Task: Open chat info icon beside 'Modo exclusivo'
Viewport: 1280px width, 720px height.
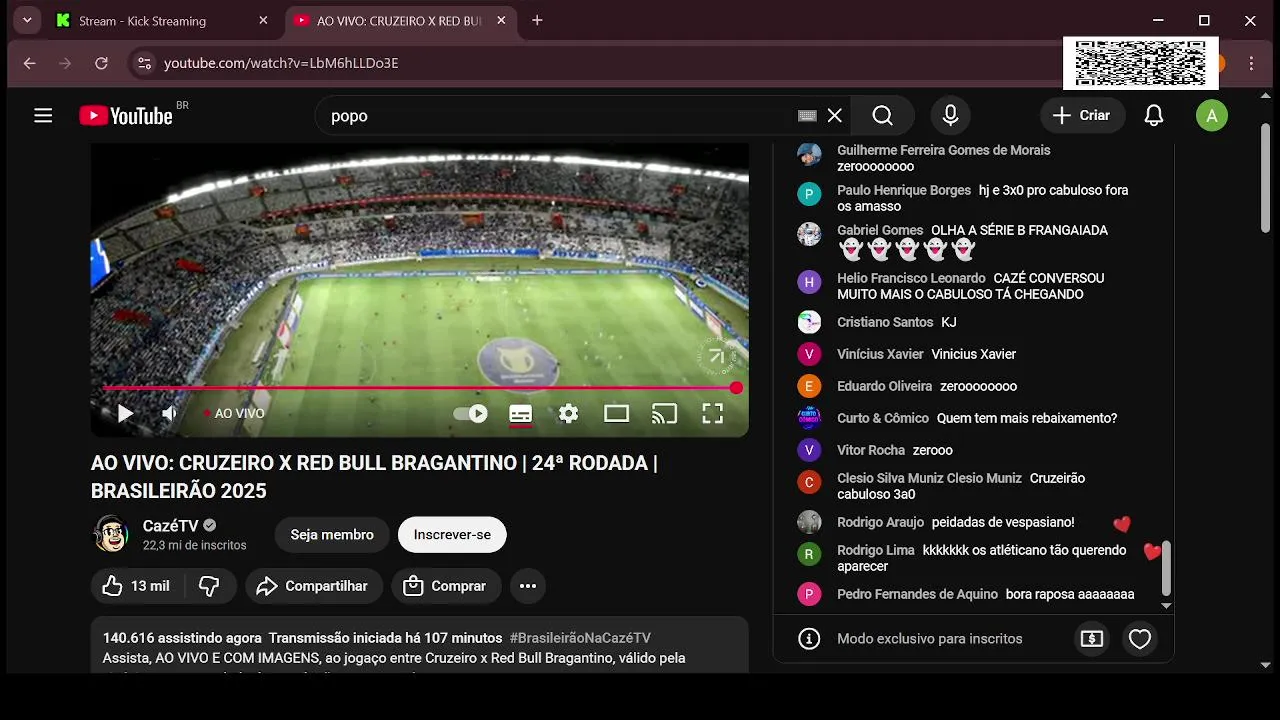Action: click(810, 639)
